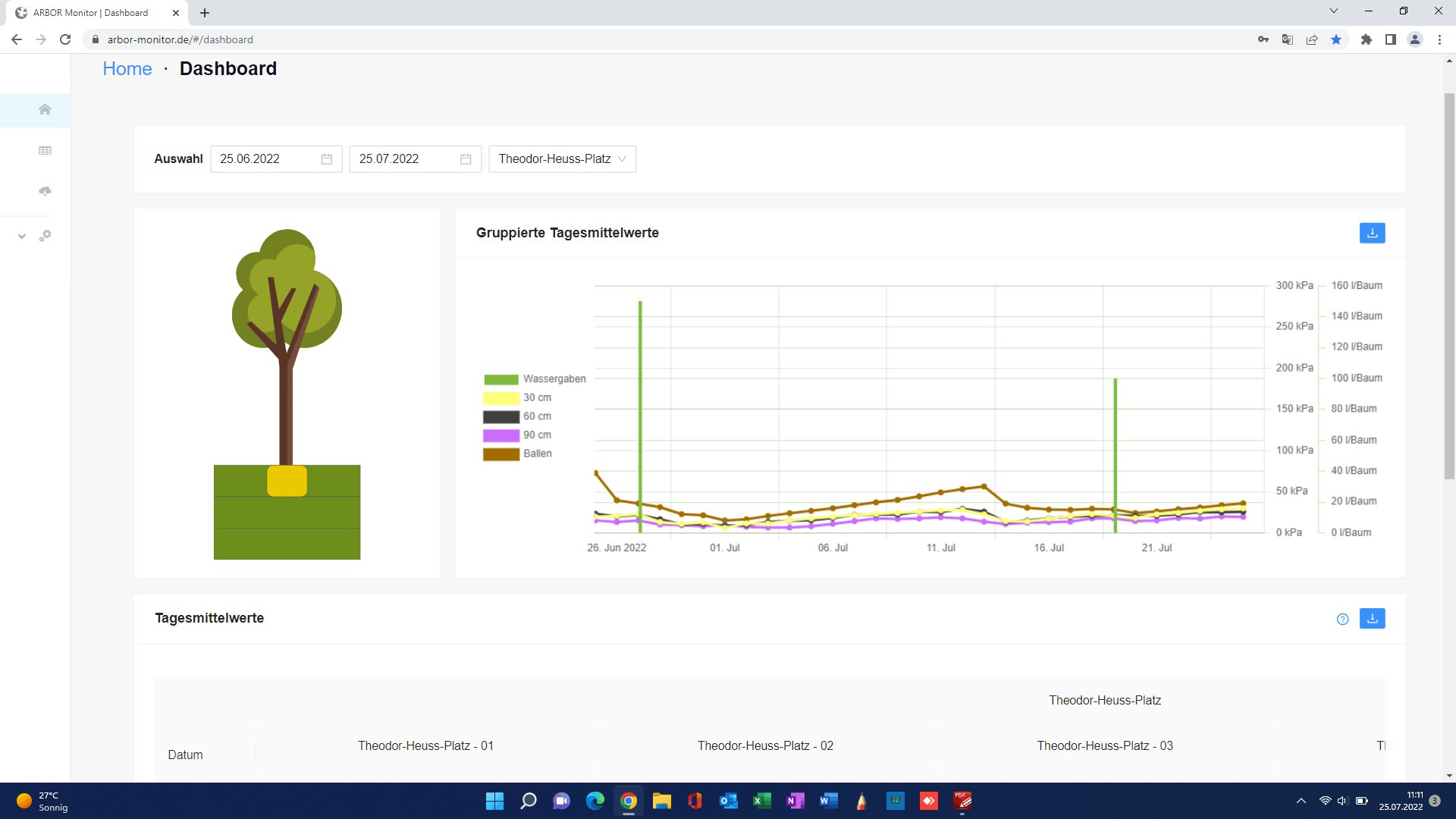Open the Theodor-Heuss-Platz location dropdown
Image resolution: width=1456 pixels, height=819 pixels.
coord(562,159)
